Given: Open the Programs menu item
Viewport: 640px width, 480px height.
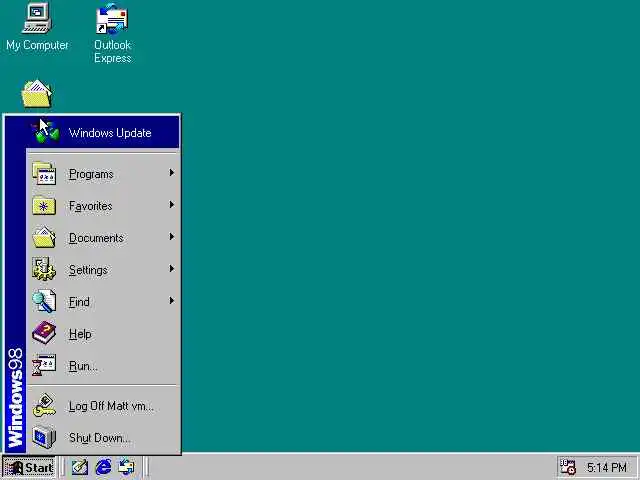Looking at the screenshot, I should point(102,174).
